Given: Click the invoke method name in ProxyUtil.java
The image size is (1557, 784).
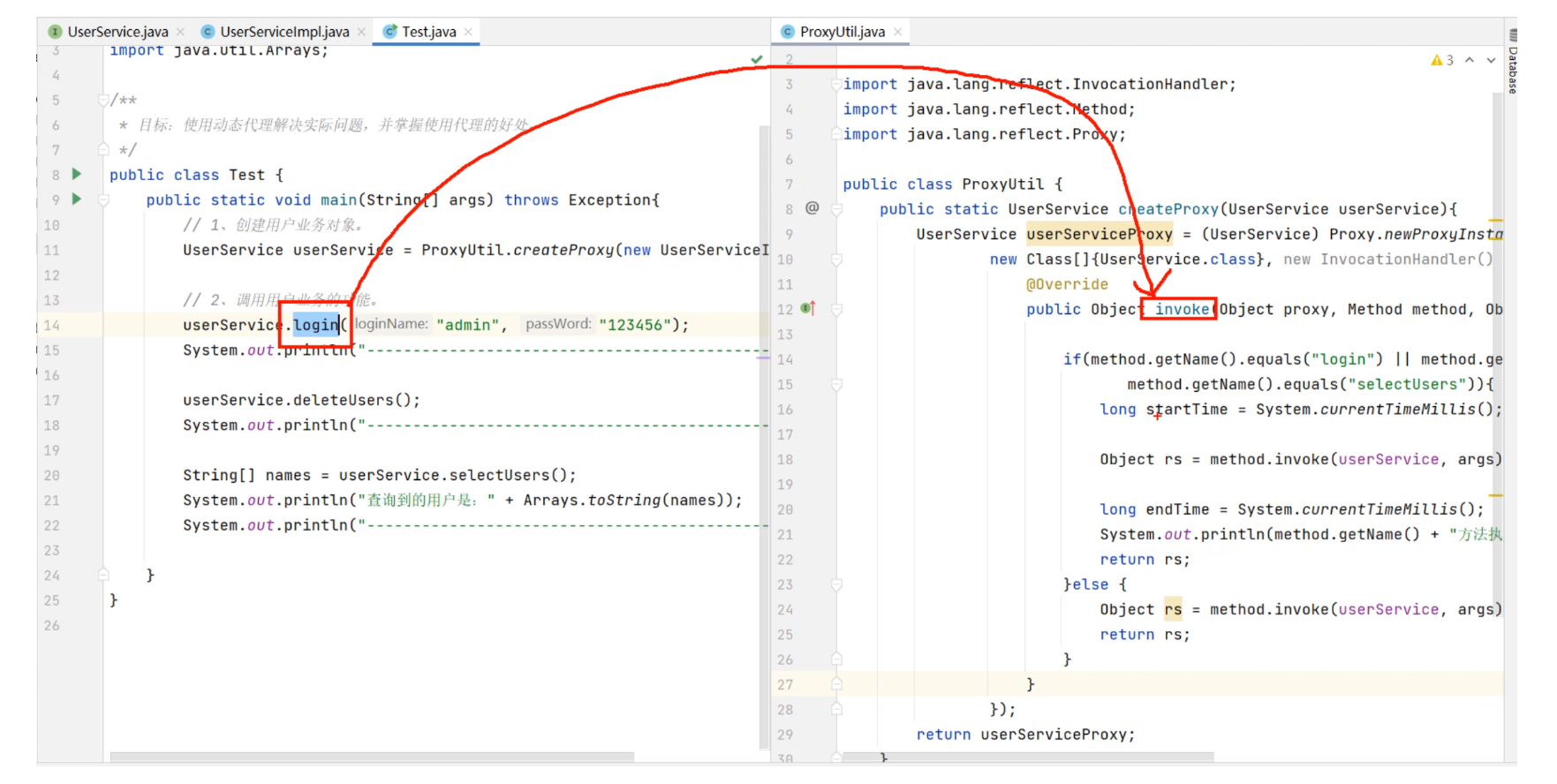Looking at the screenshot, I should pos(1182,309).
